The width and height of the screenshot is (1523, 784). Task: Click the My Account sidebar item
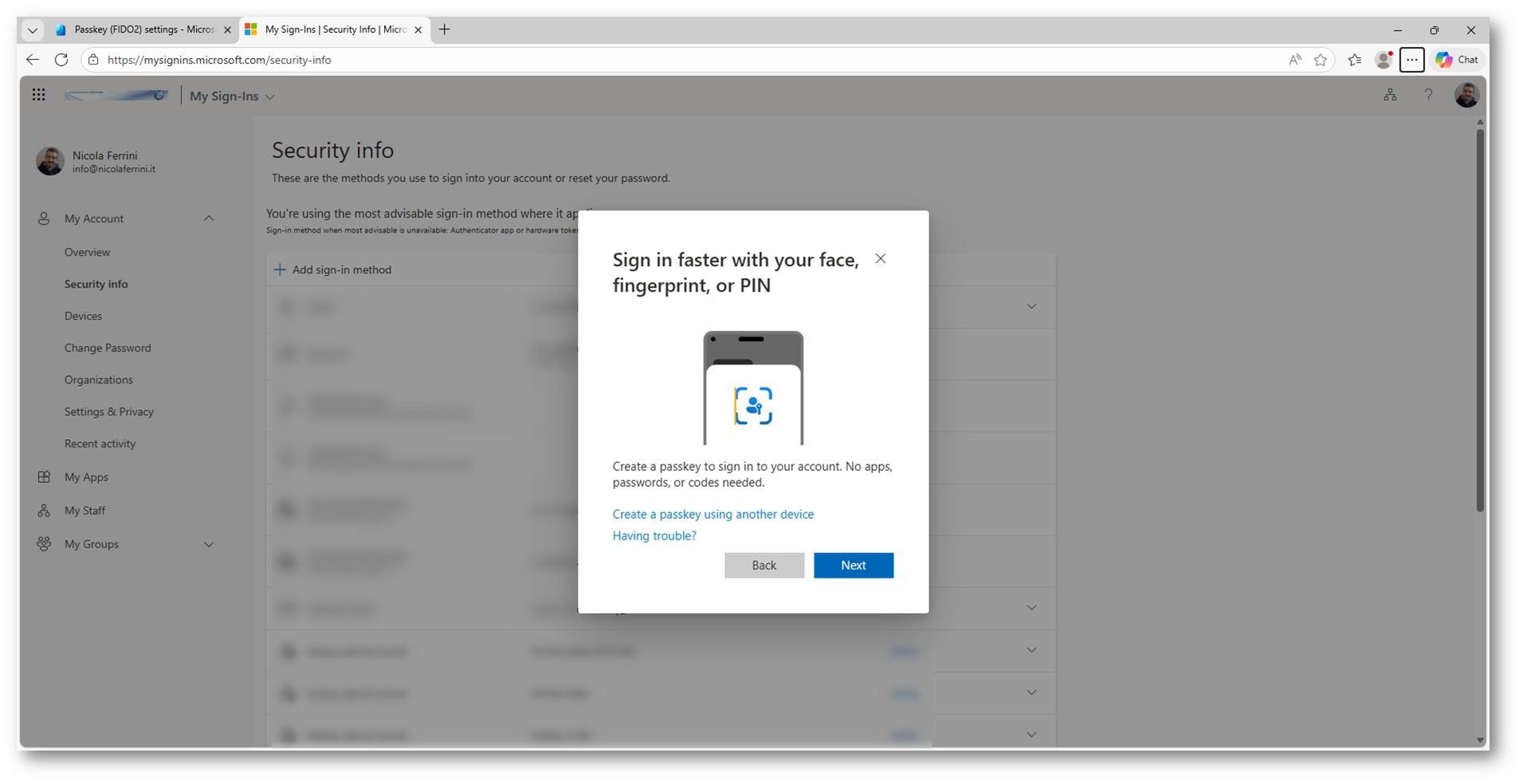[x=94, y=218]
